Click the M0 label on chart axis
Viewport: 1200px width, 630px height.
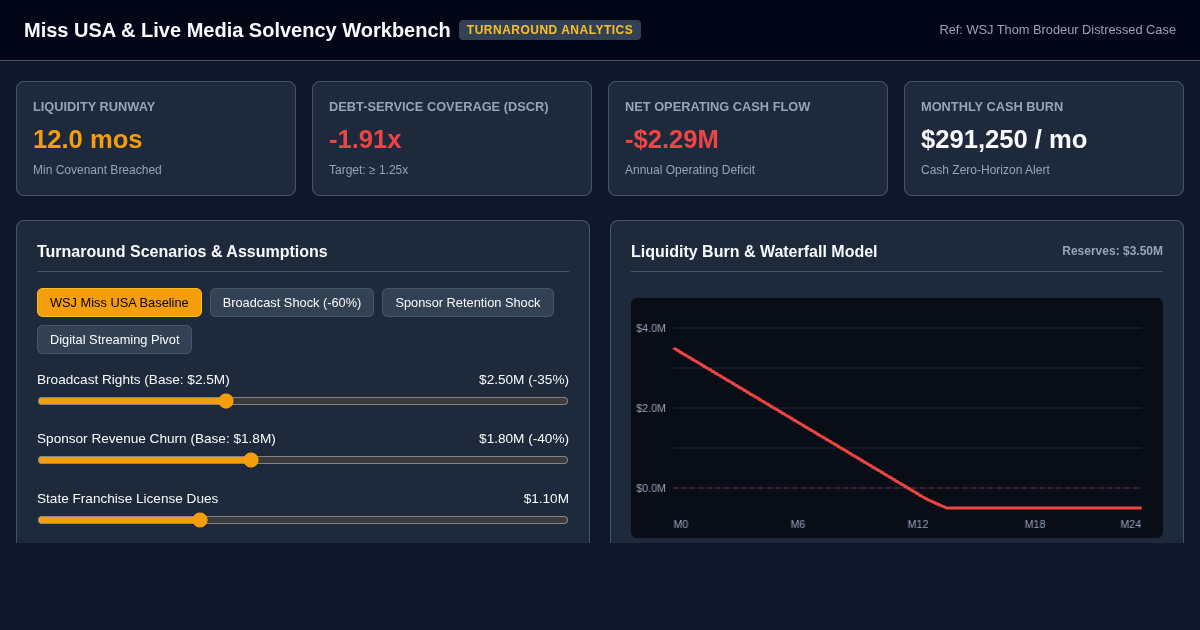(681, 524)
